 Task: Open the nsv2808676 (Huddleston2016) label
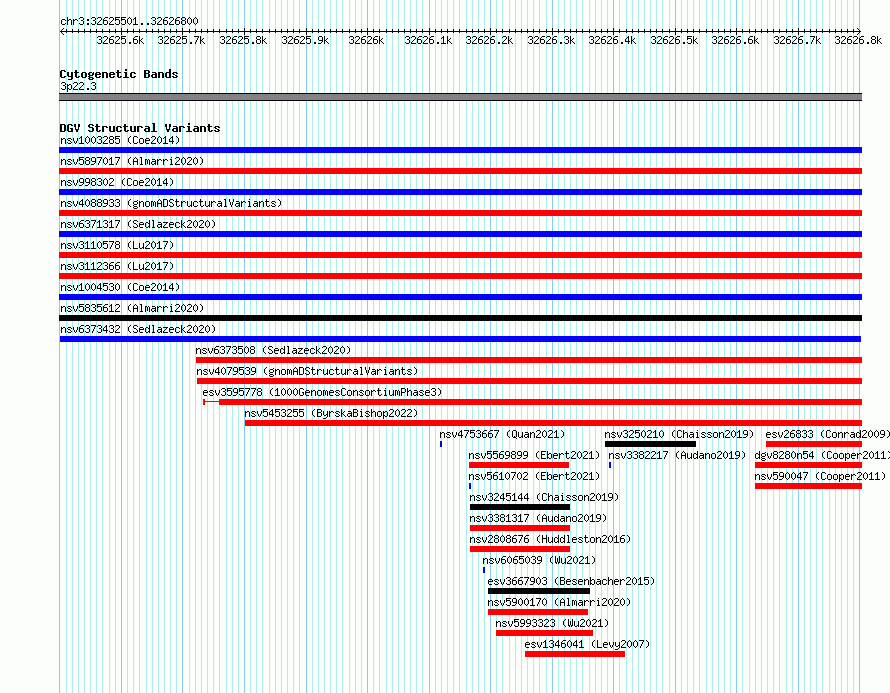click(x=550, y=539)
